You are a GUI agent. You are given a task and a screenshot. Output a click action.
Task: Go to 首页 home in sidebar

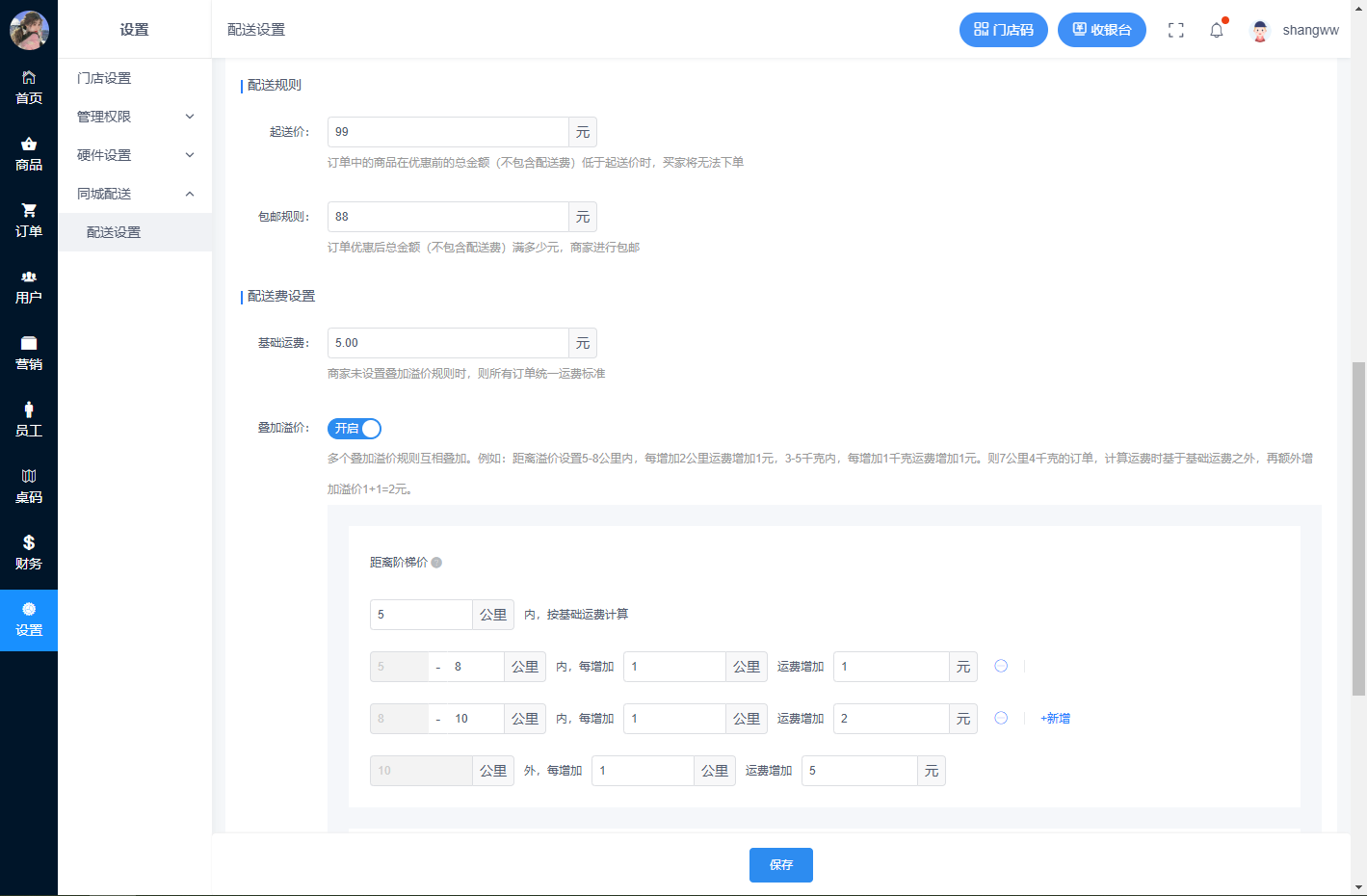[29, 87]
